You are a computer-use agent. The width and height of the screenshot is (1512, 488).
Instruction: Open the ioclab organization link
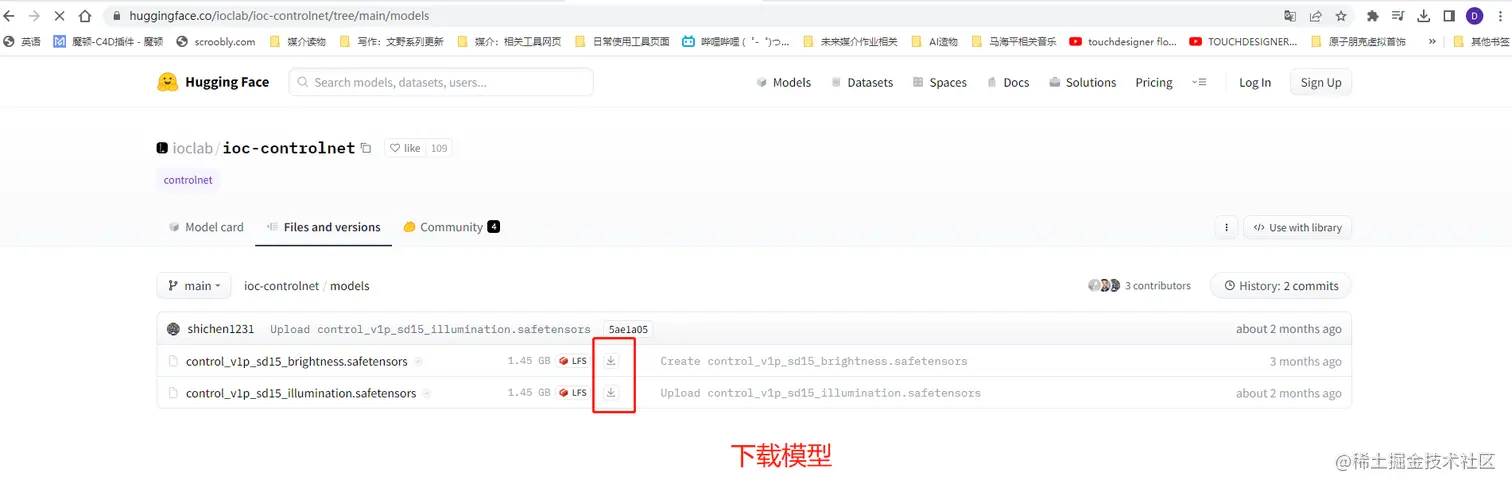[x=192, y=148]
